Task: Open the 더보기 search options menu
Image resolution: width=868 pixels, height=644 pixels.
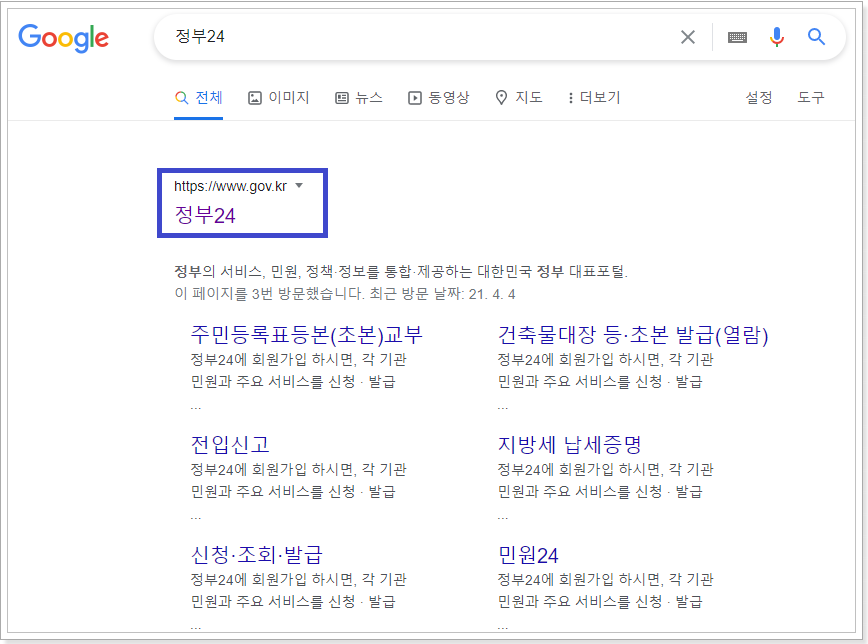Action: point(594,97)
